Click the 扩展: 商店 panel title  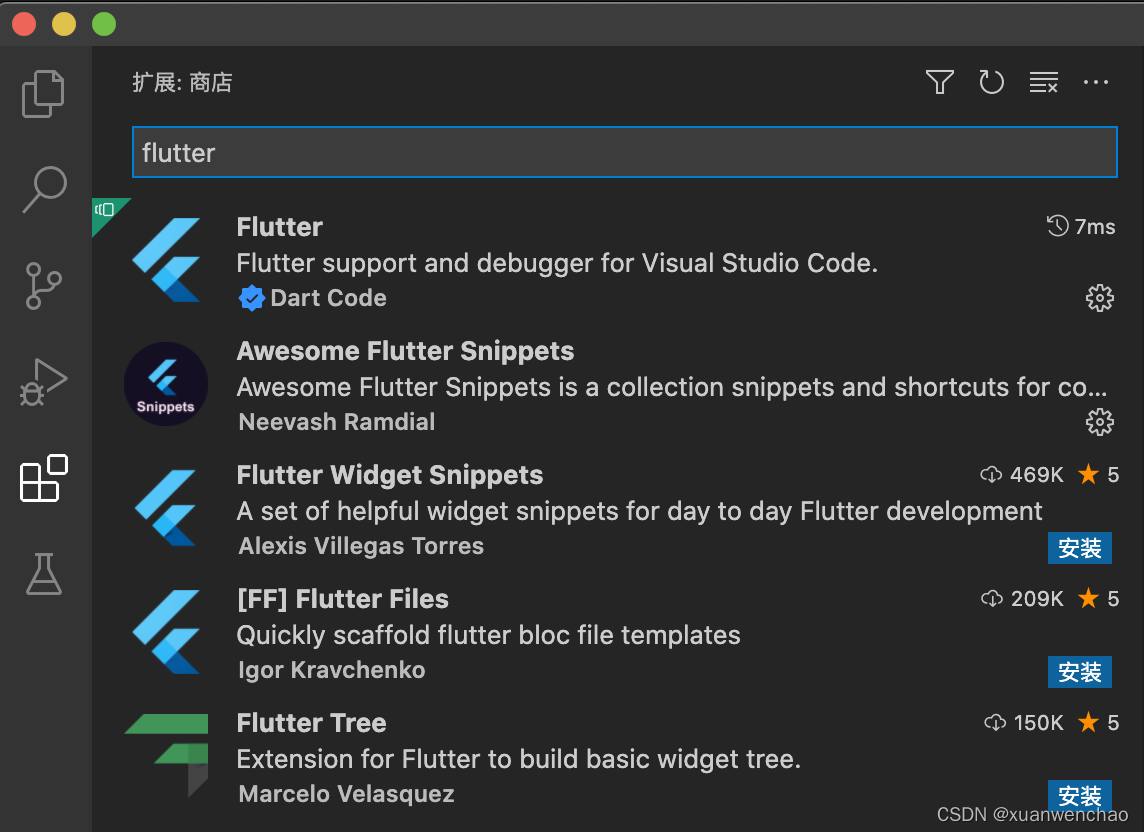(x=182, y=82)
